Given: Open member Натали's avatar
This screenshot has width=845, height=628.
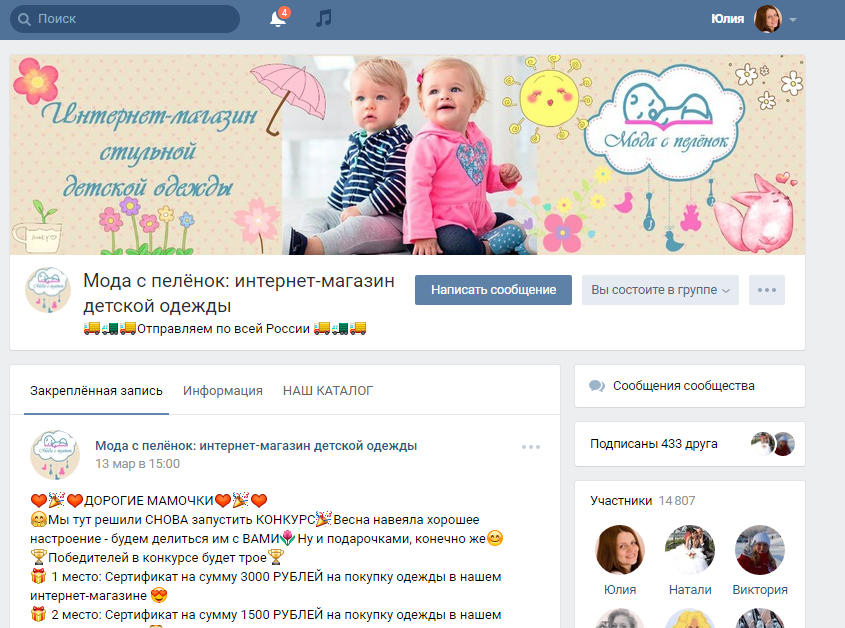Looking at the screenshot, I should [x=690, y=550].
